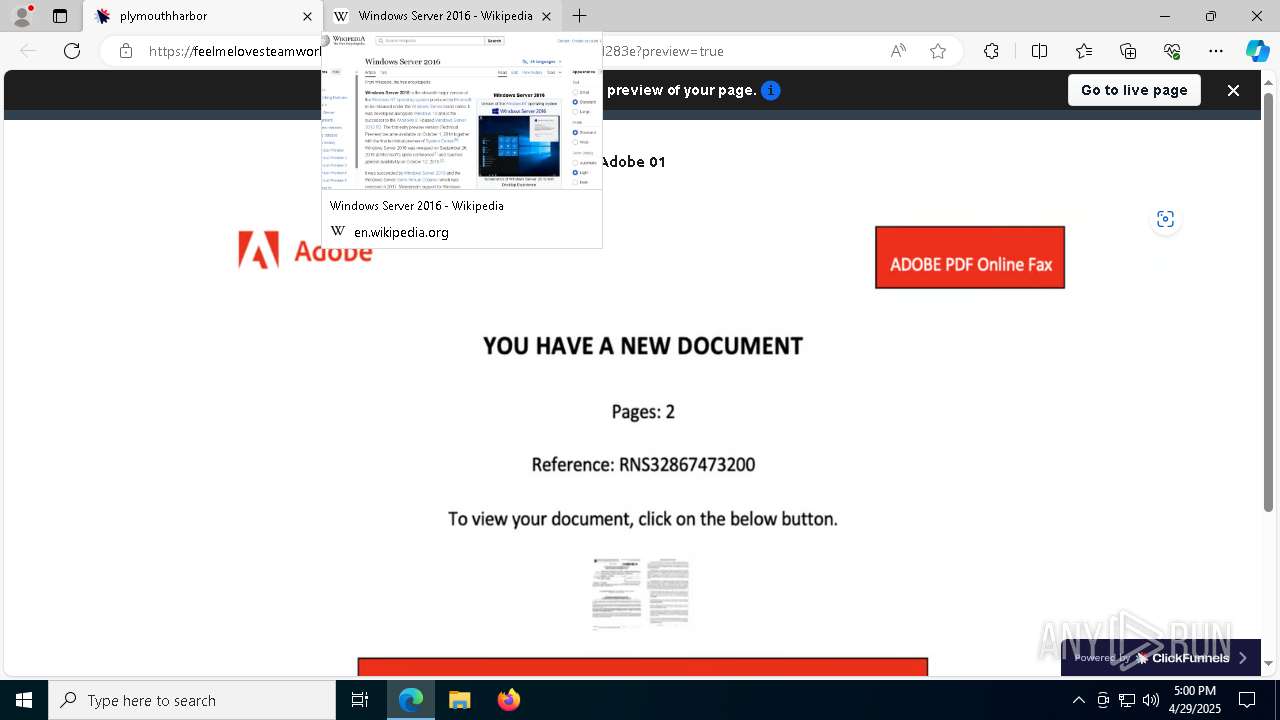Open the Favorites list
This screenshot has width=1280, height=720.
tap(1084, 51)
